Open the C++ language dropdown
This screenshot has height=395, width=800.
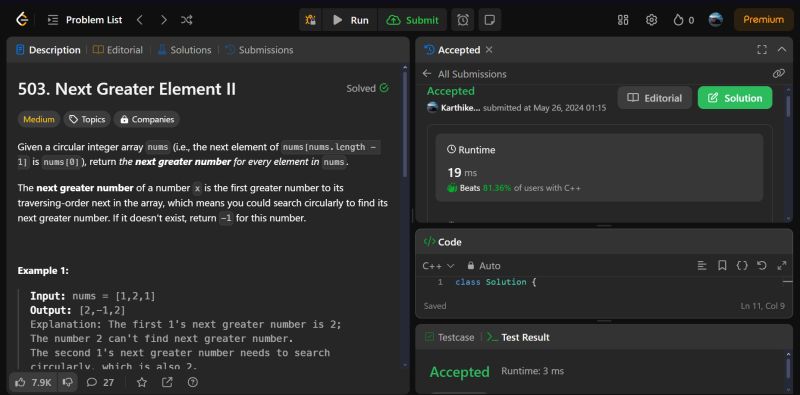point(438,265)
